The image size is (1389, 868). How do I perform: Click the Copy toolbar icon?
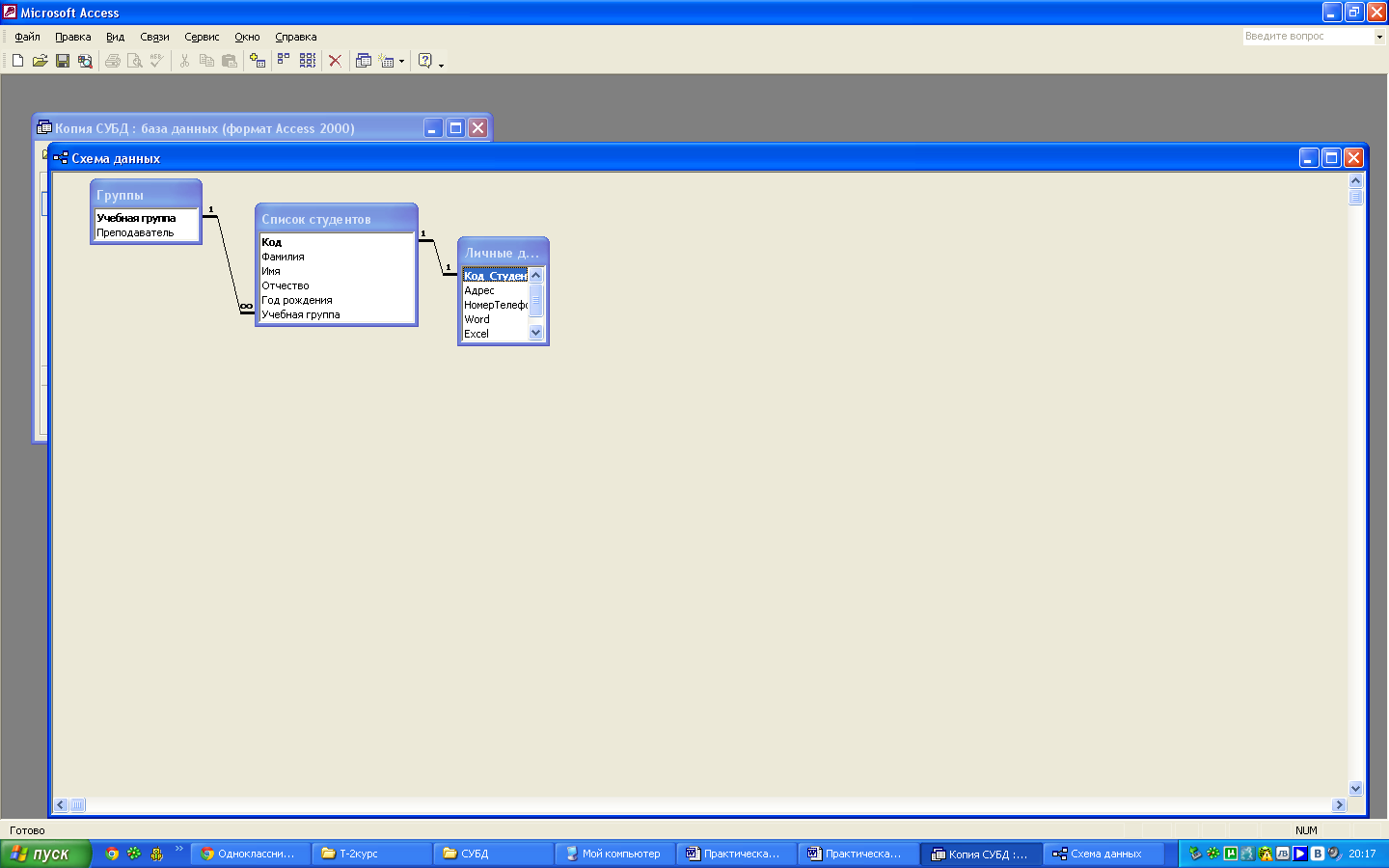click(206, 61)
